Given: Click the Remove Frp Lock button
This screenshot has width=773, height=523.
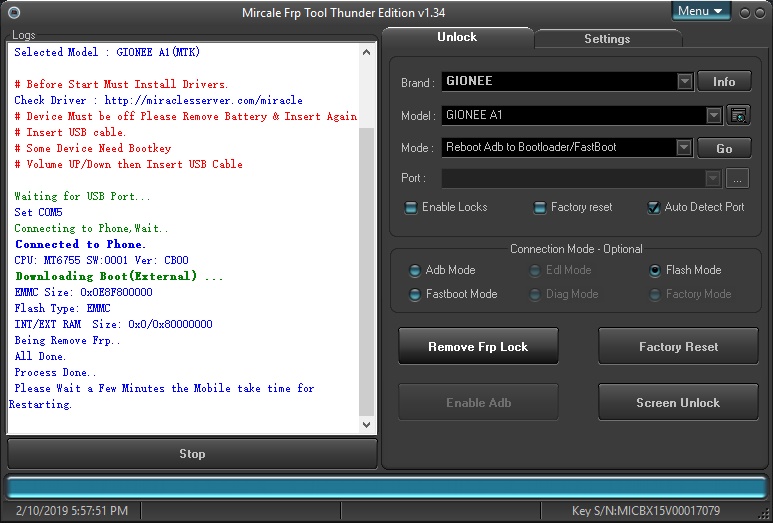Looking at the screenshot, I should click(x=478, y=347).
